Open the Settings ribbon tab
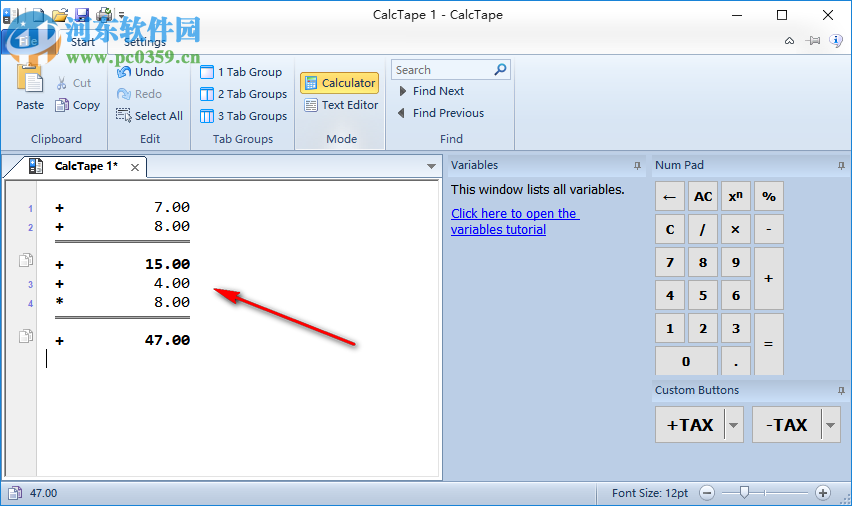The width and height of the screenshot is (852, 506). click(x=145, y=42)
